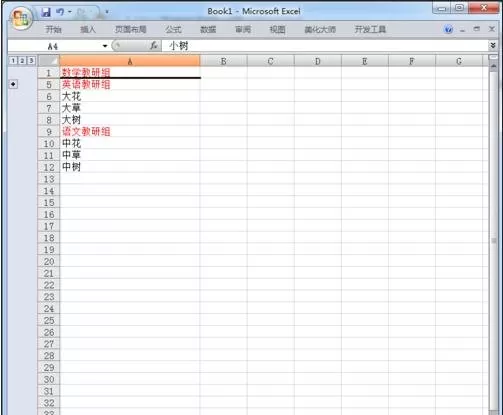
Task: Select cell containing 英语教研组
Action: [x=130, y=85]
